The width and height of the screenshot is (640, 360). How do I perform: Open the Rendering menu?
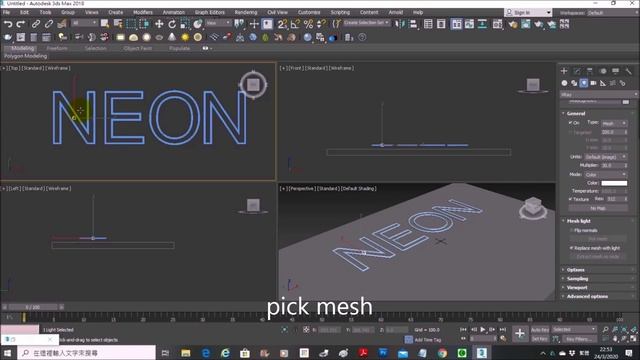click(x=246, y=12)
